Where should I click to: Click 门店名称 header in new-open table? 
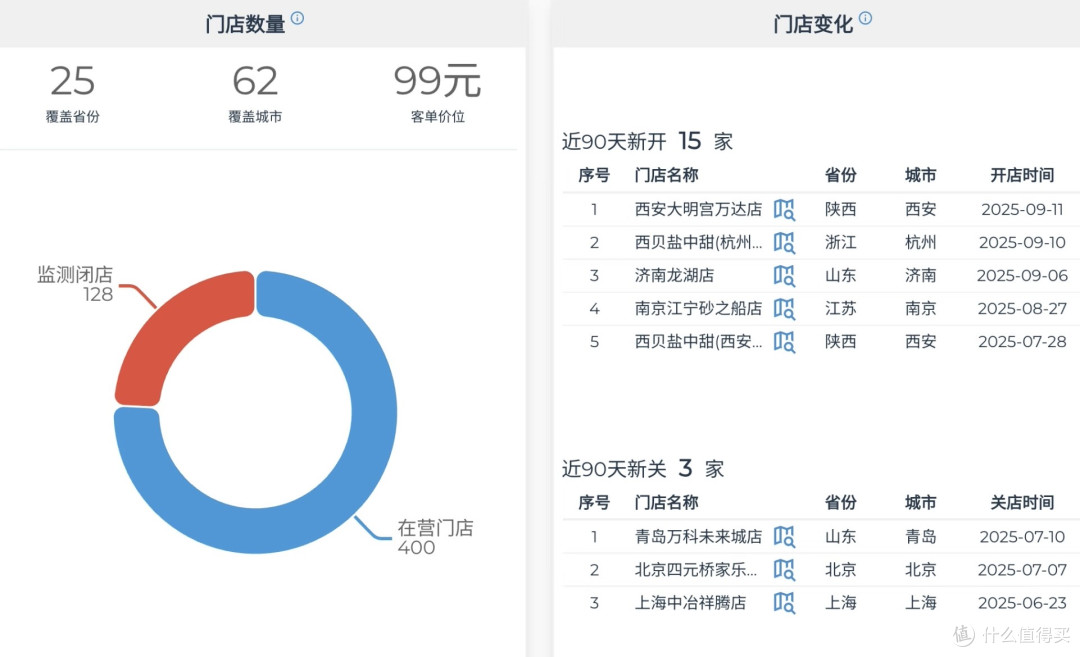(x=666, y=175)
